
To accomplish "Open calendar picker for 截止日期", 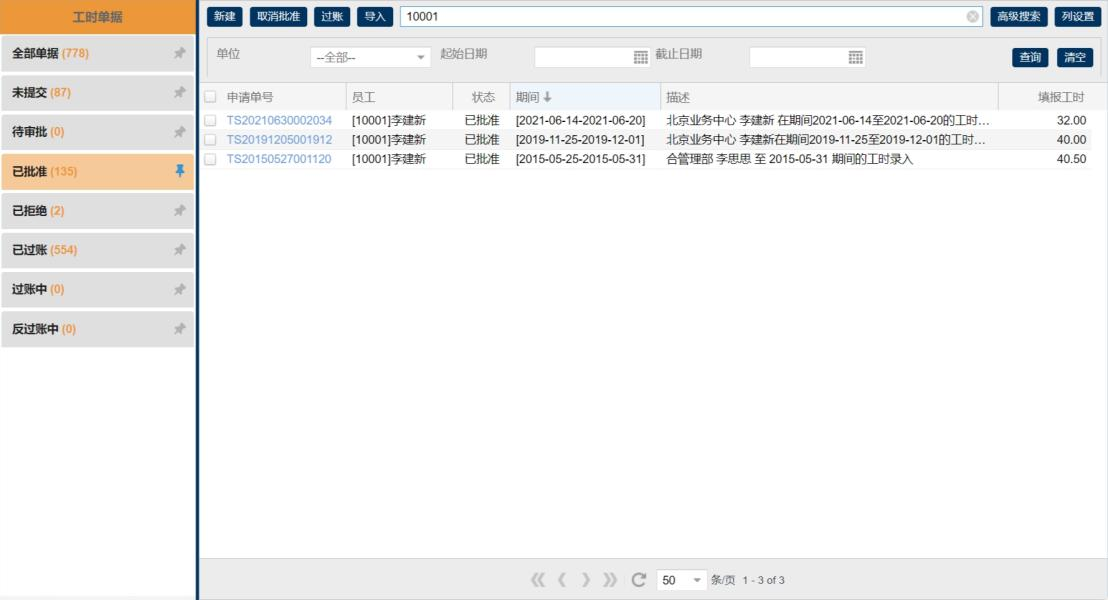I will tap(855, 58).
